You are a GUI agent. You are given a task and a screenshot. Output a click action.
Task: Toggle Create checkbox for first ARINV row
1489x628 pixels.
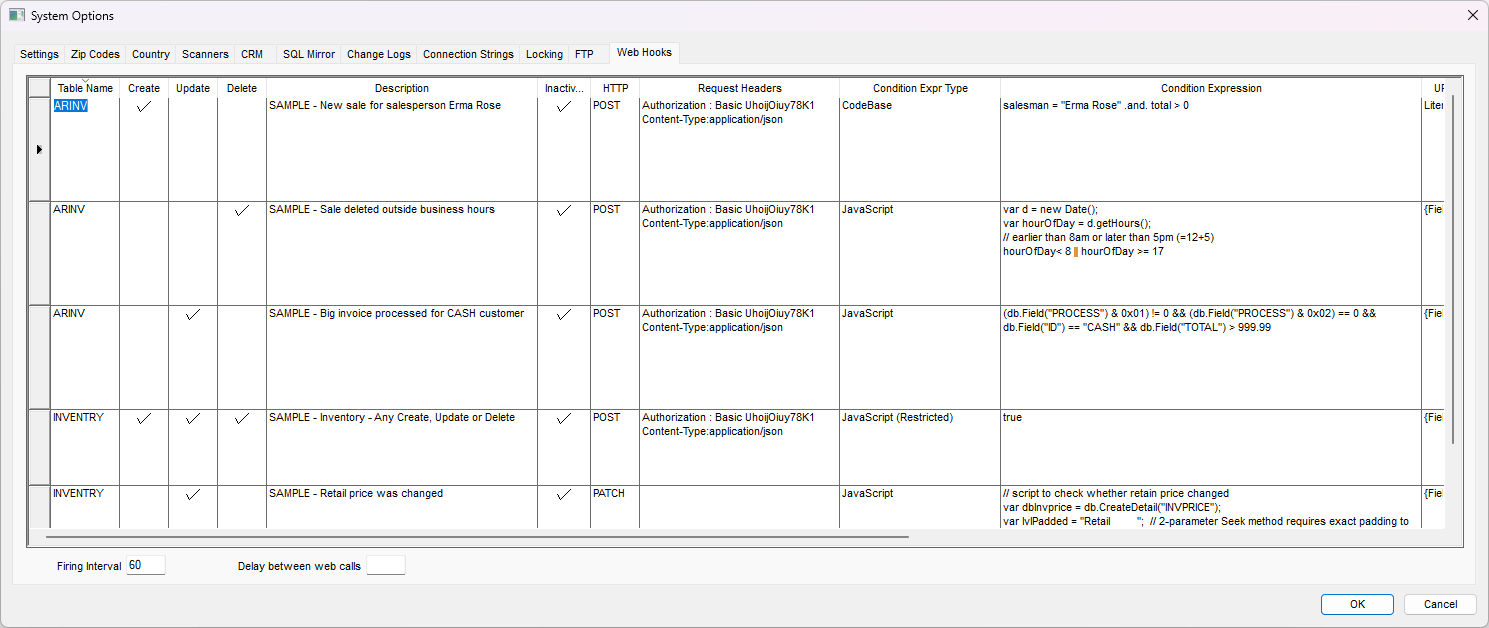point(144,106)
